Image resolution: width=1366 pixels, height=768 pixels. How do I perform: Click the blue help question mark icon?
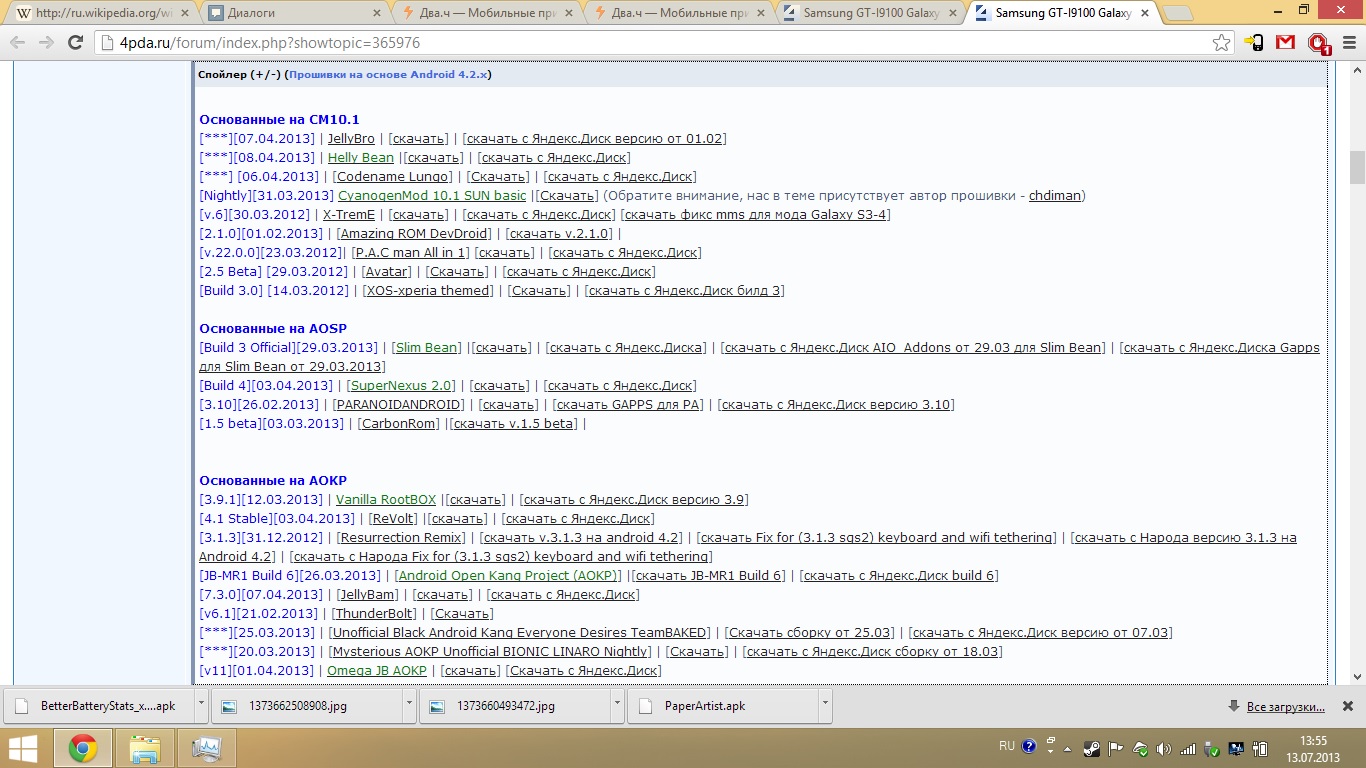(x=1029, y=747)
